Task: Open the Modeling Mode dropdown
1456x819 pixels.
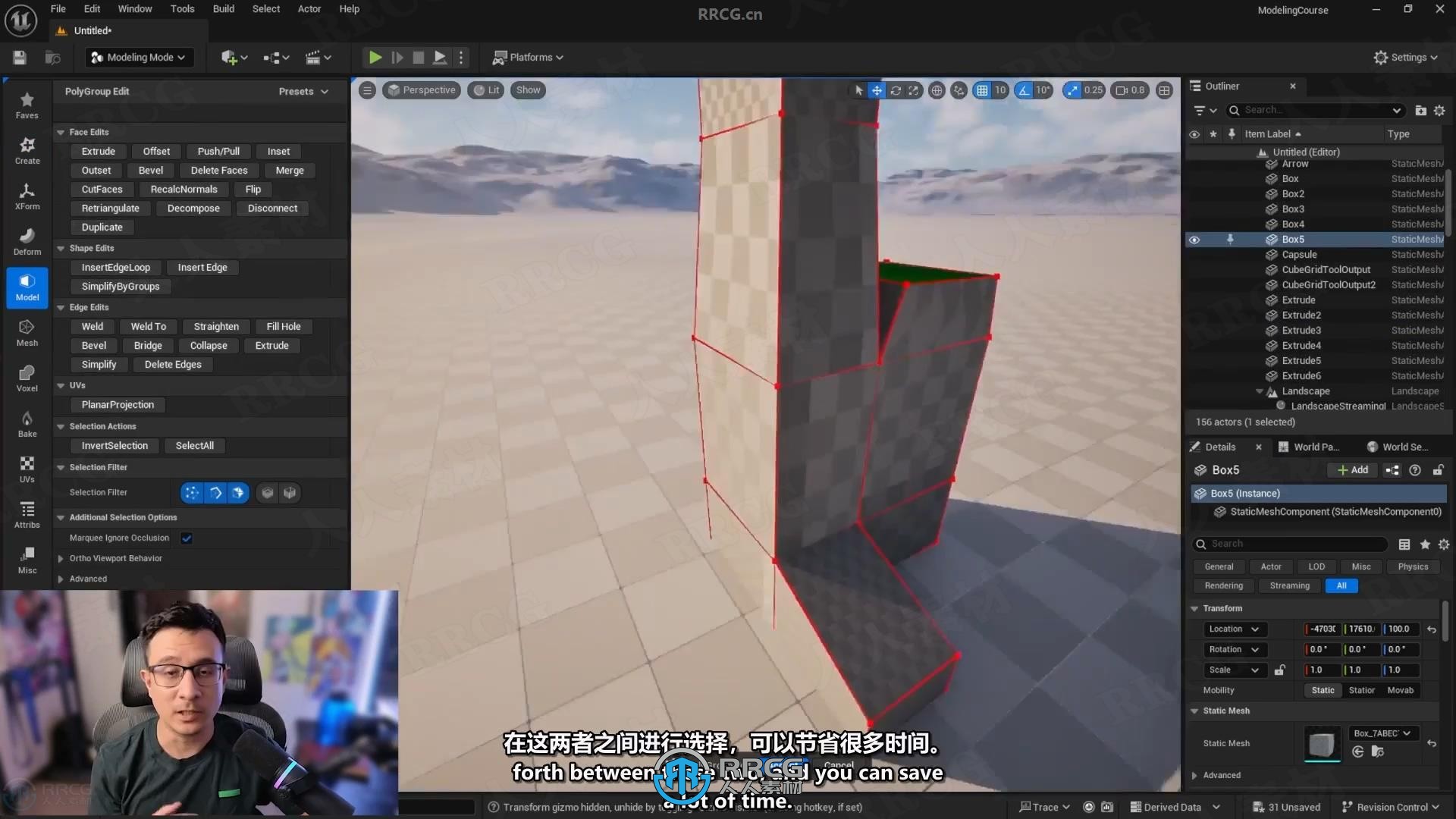Action: pos(138,58)
